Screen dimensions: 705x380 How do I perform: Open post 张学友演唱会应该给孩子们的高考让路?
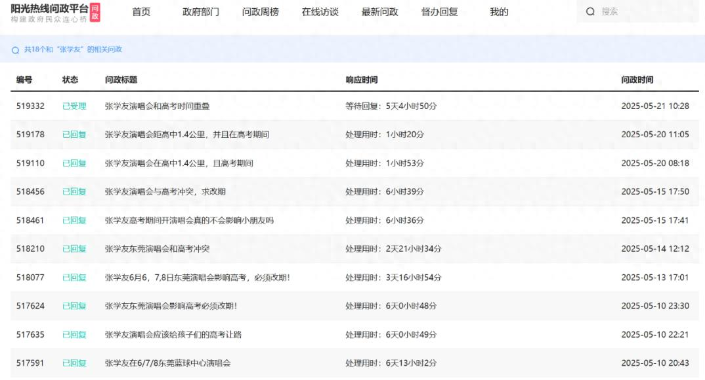pos(173,335)
